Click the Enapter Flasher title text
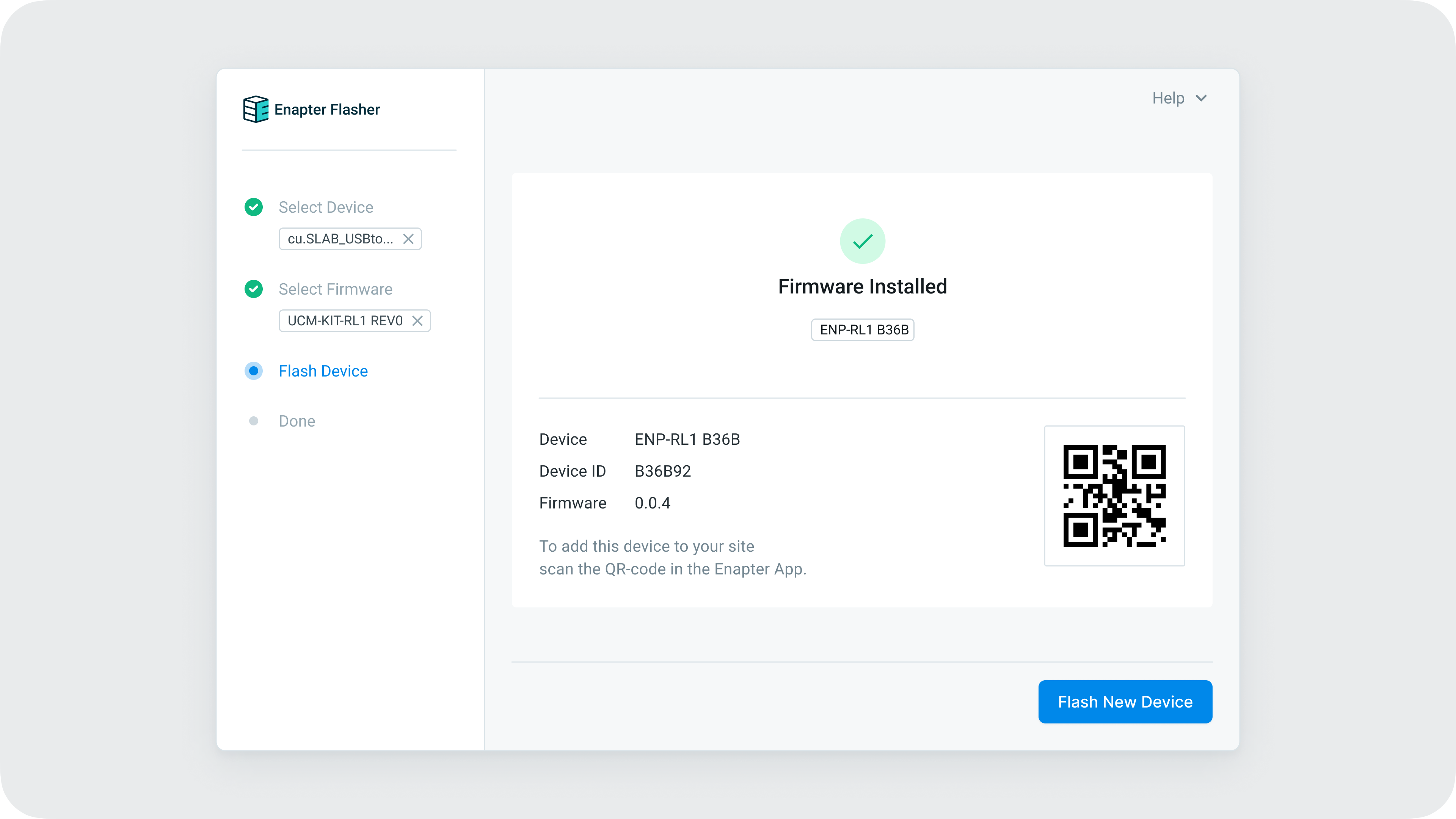This screenshot has height=819, width=1456. (327, 110)
